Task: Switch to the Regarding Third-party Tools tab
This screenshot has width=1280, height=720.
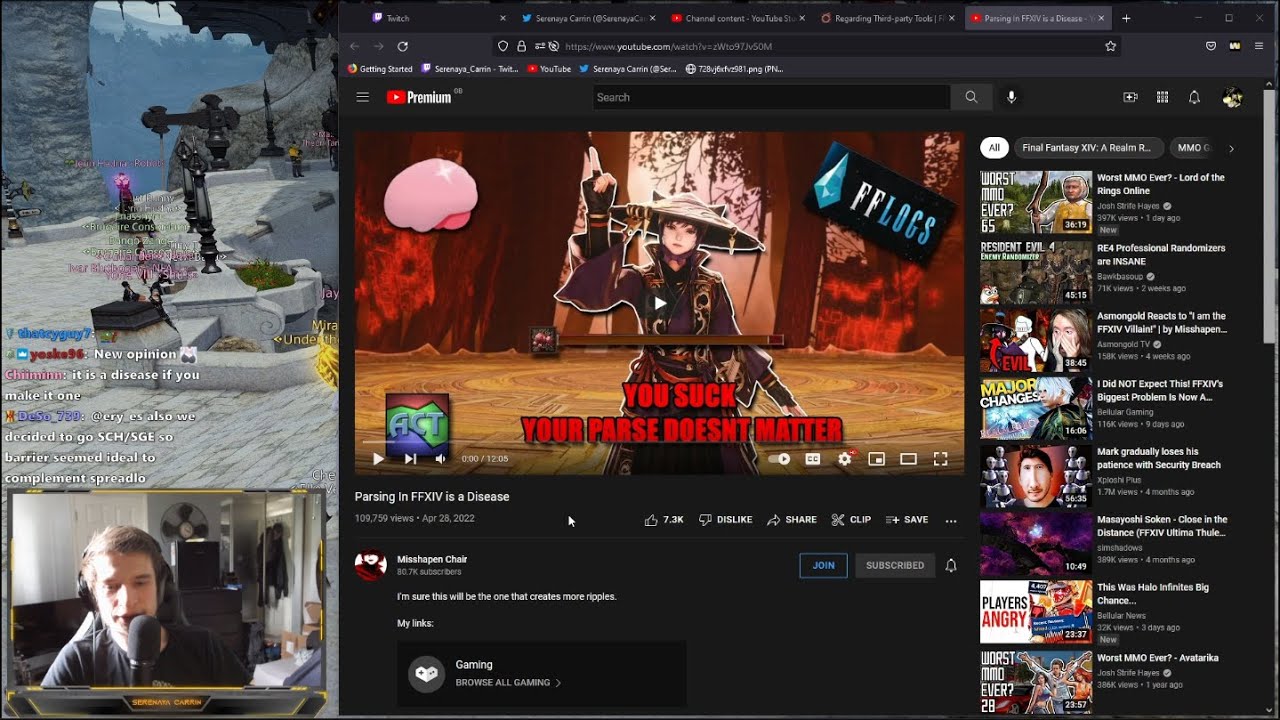Action: 886,18
